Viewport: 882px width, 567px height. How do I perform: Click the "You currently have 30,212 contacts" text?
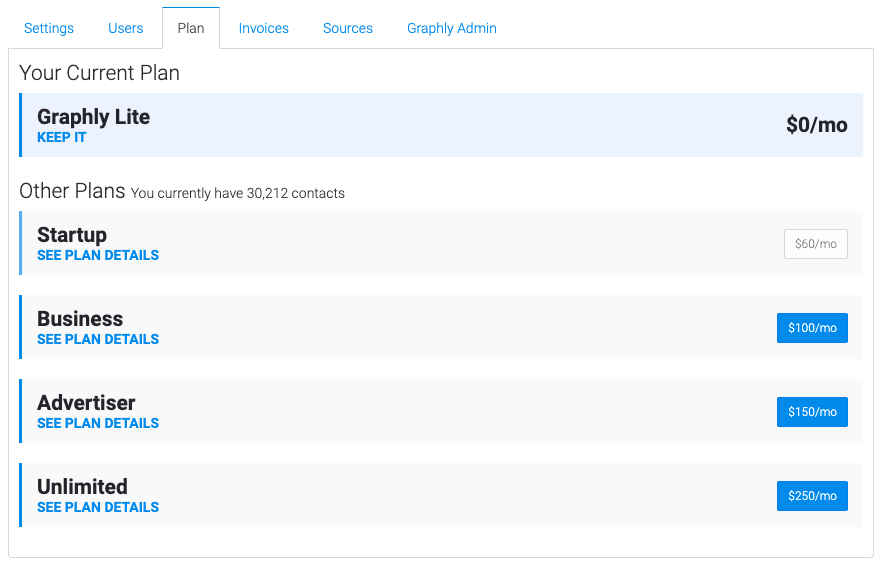pyautogui.click(x=237, y=194)
